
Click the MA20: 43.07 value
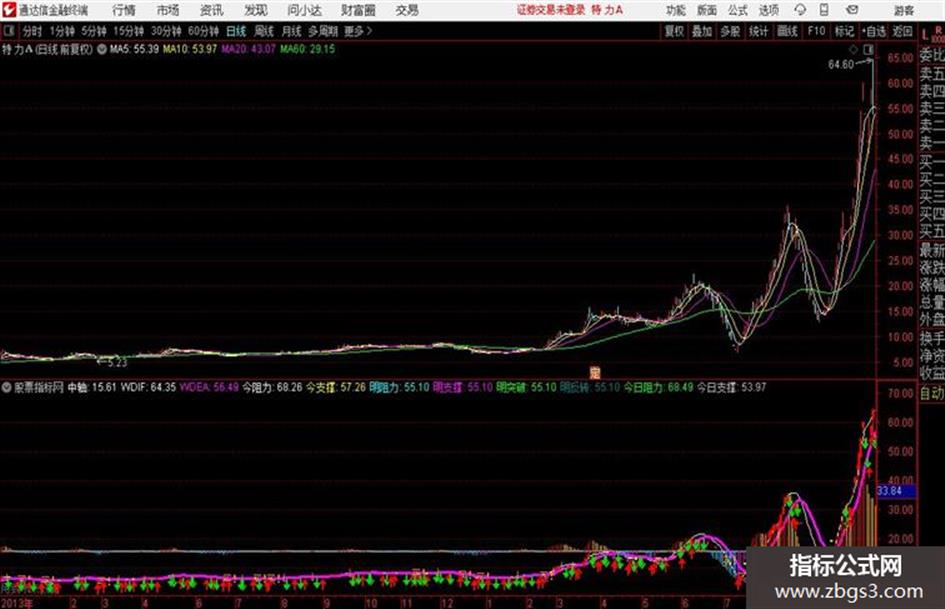[248, 49]
